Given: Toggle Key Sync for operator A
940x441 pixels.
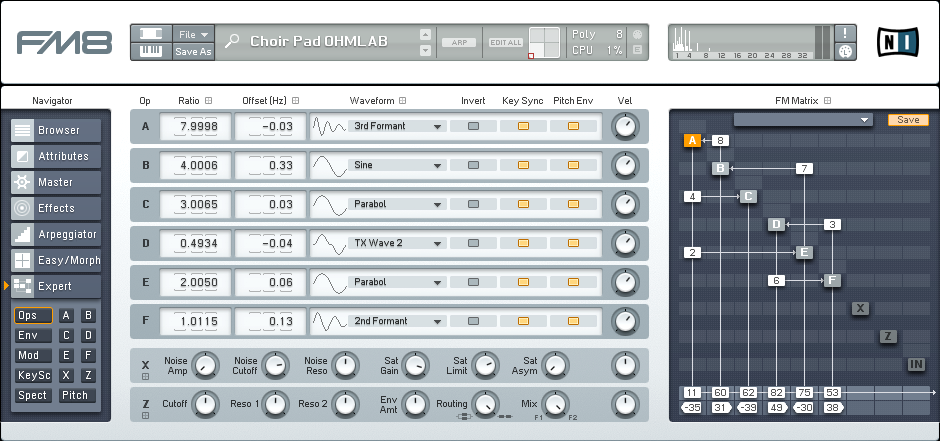Looking at the screenshot, I should tap(523, 126).
